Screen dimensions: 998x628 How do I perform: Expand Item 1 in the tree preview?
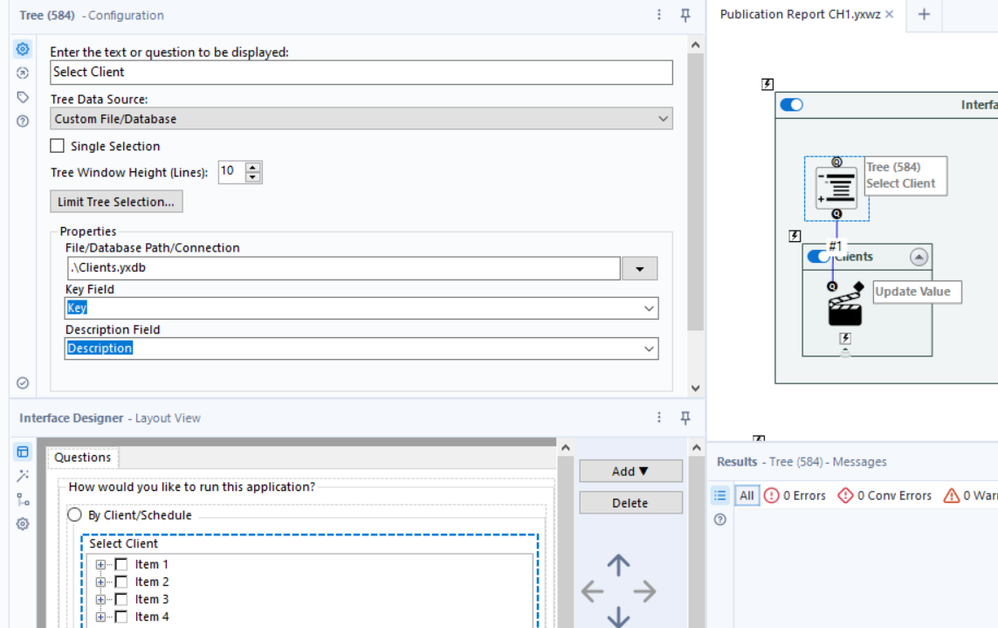pyautogui.click(x=101, y=564)
